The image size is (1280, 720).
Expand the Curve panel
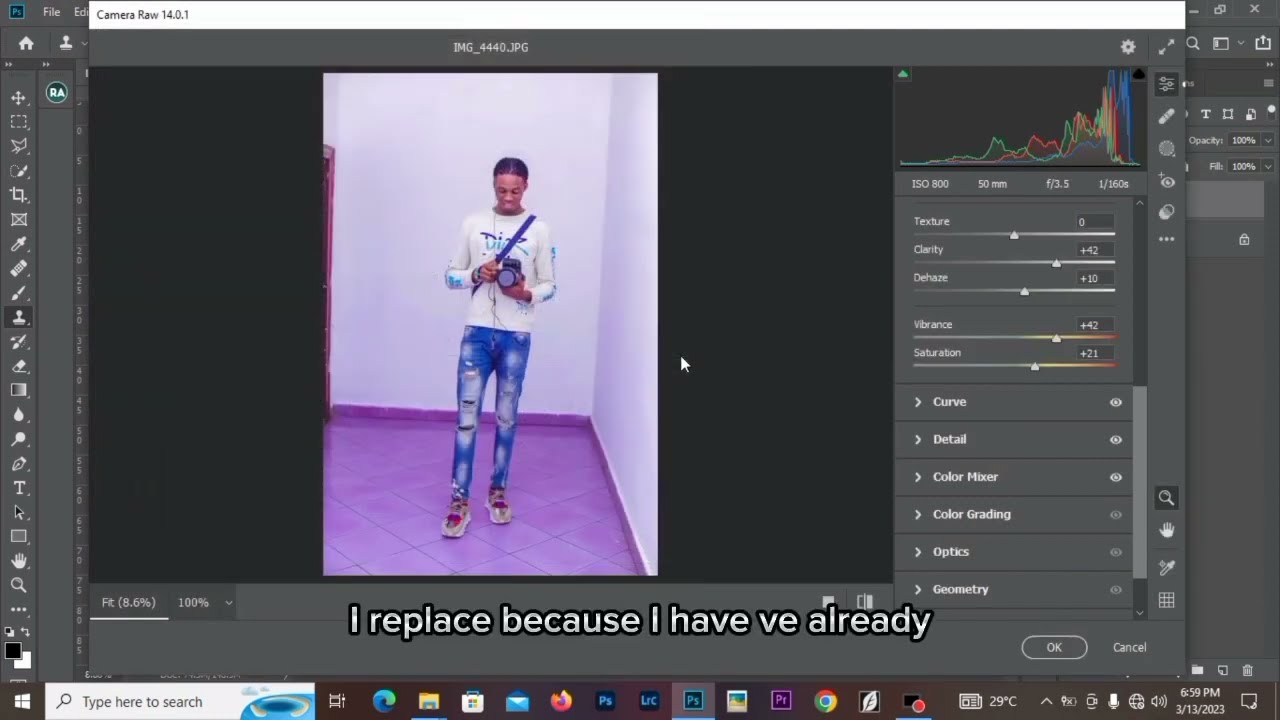click(x=918, y=402)
